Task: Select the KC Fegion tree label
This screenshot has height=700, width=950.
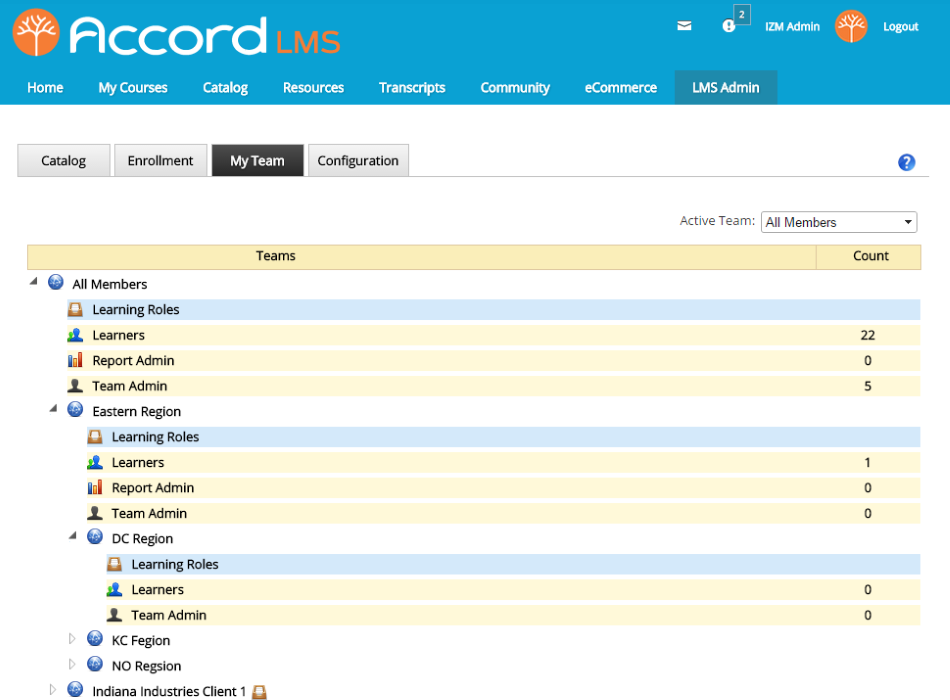Action: (141, 641)
